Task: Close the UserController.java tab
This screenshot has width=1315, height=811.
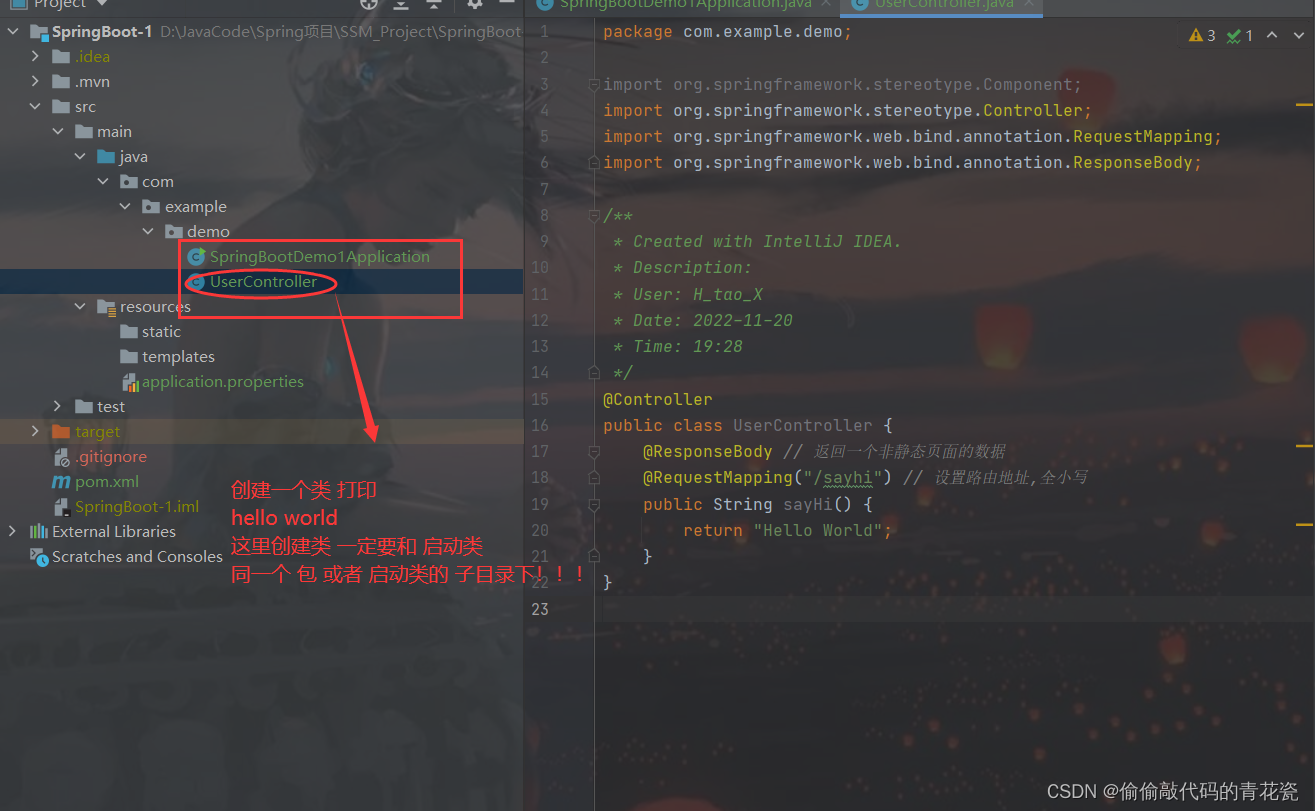Action: click(1030, 5)
